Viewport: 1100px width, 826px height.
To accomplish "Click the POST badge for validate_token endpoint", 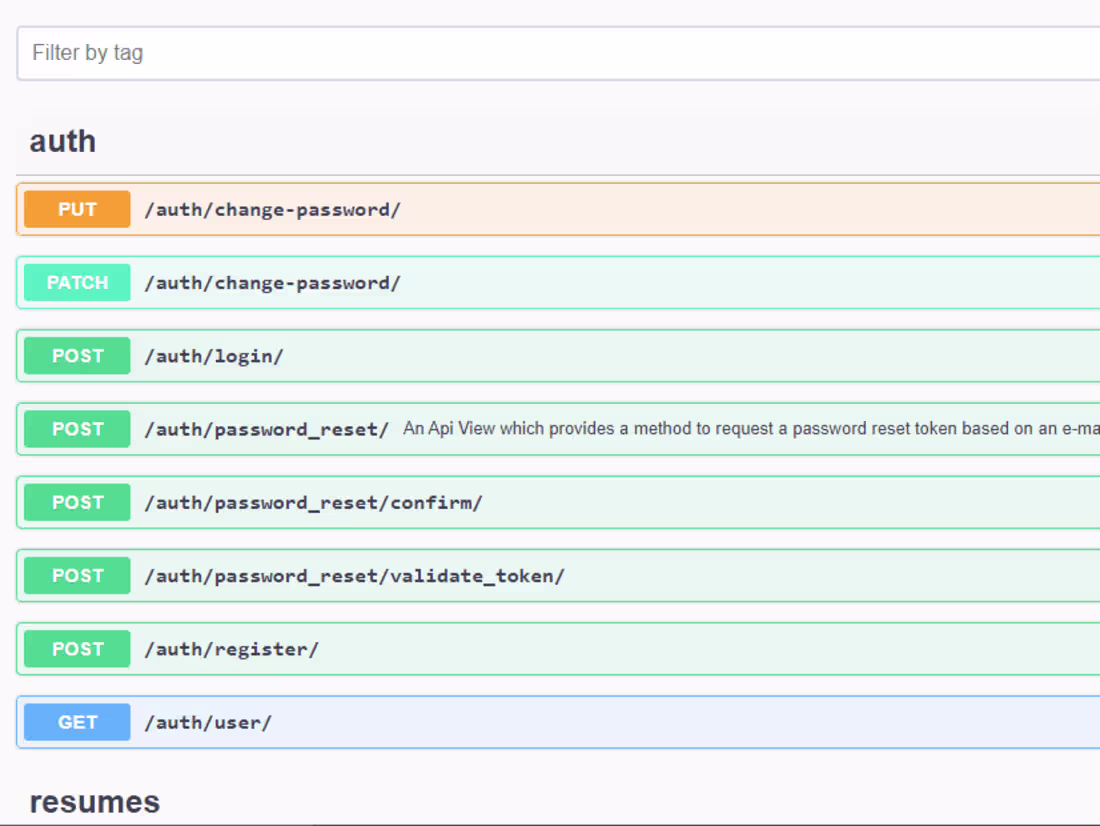I will point(76,575).
